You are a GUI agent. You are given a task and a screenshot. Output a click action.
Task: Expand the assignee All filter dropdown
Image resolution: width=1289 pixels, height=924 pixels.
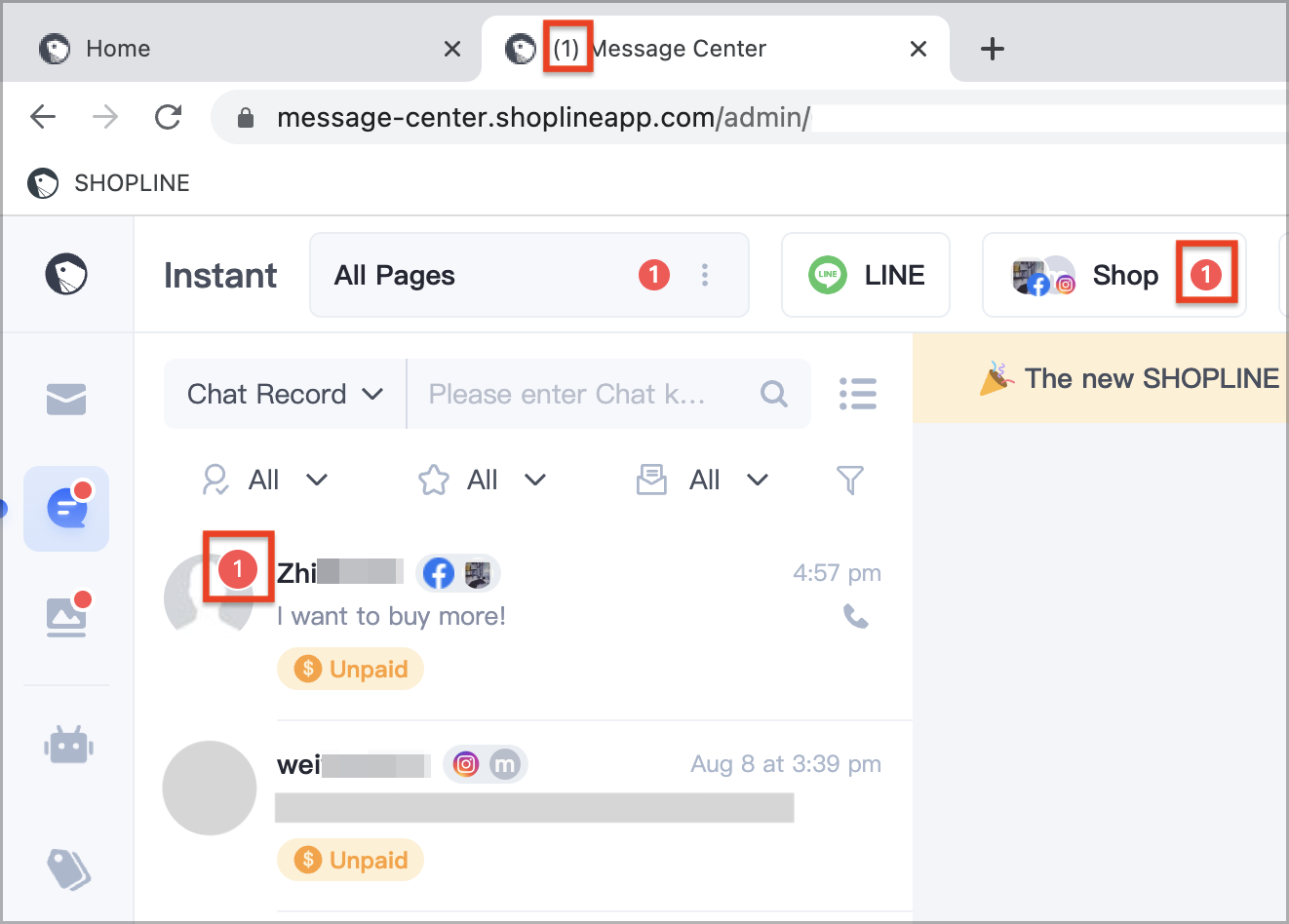pos(265,480)
